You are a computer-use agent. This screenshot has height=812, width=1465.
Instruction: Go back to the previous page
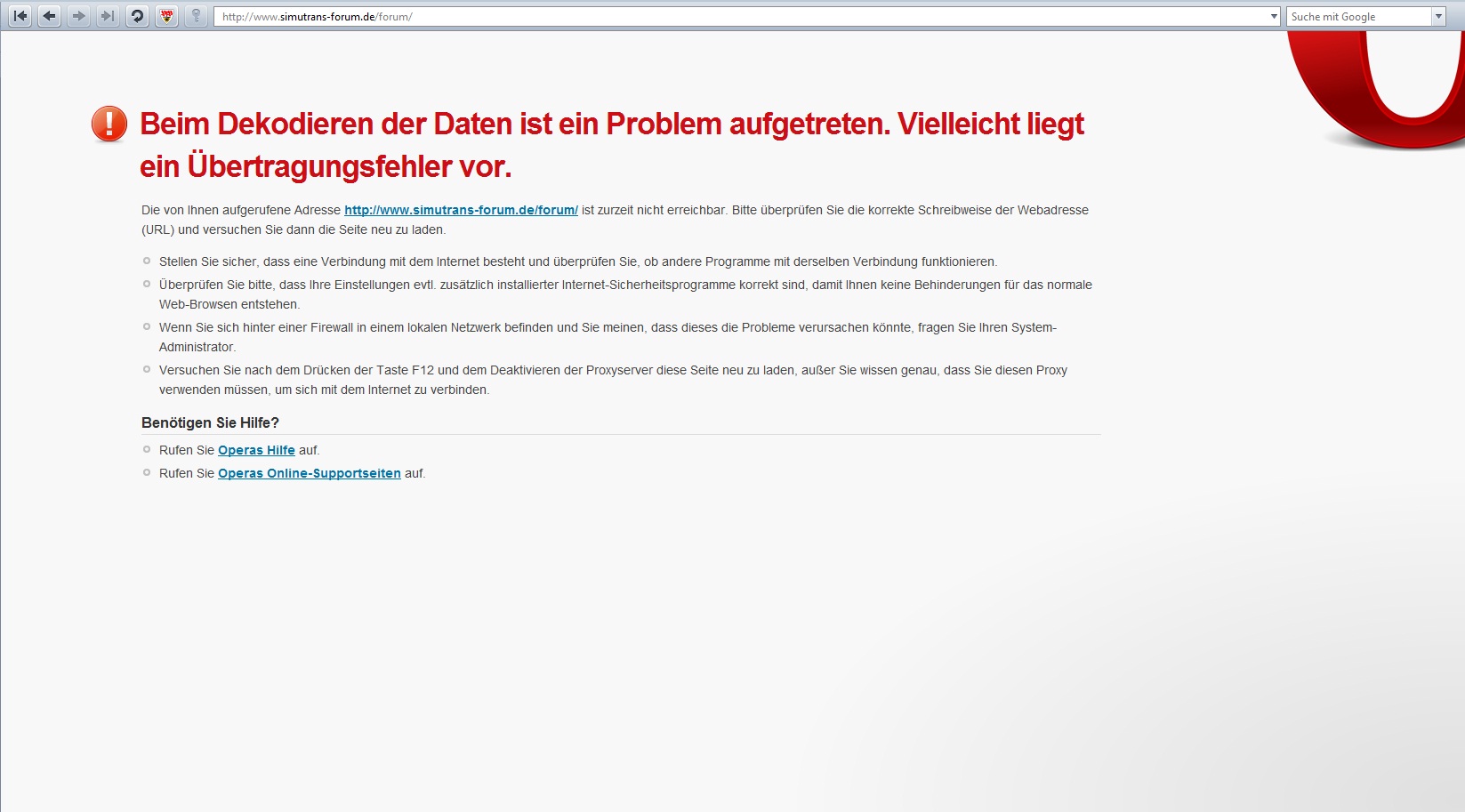pyautogui.click(x=49, y=16)
